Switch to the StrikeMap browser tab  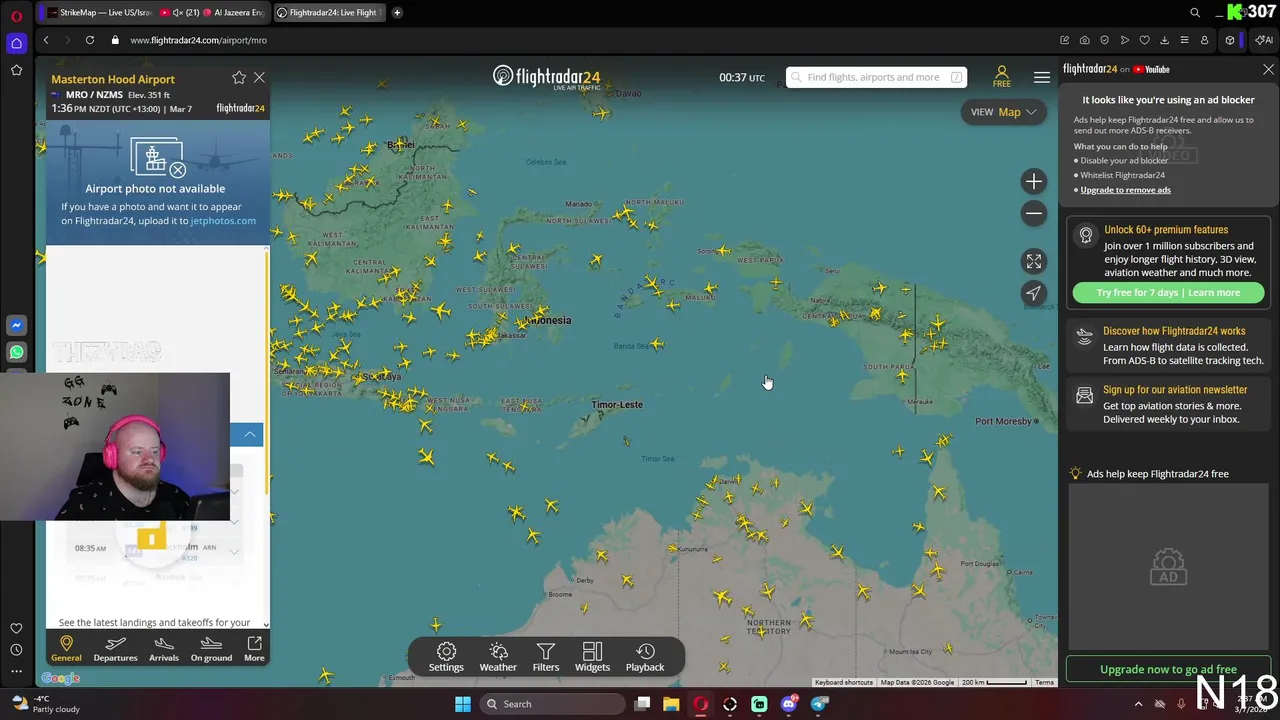tap(97, 13)
